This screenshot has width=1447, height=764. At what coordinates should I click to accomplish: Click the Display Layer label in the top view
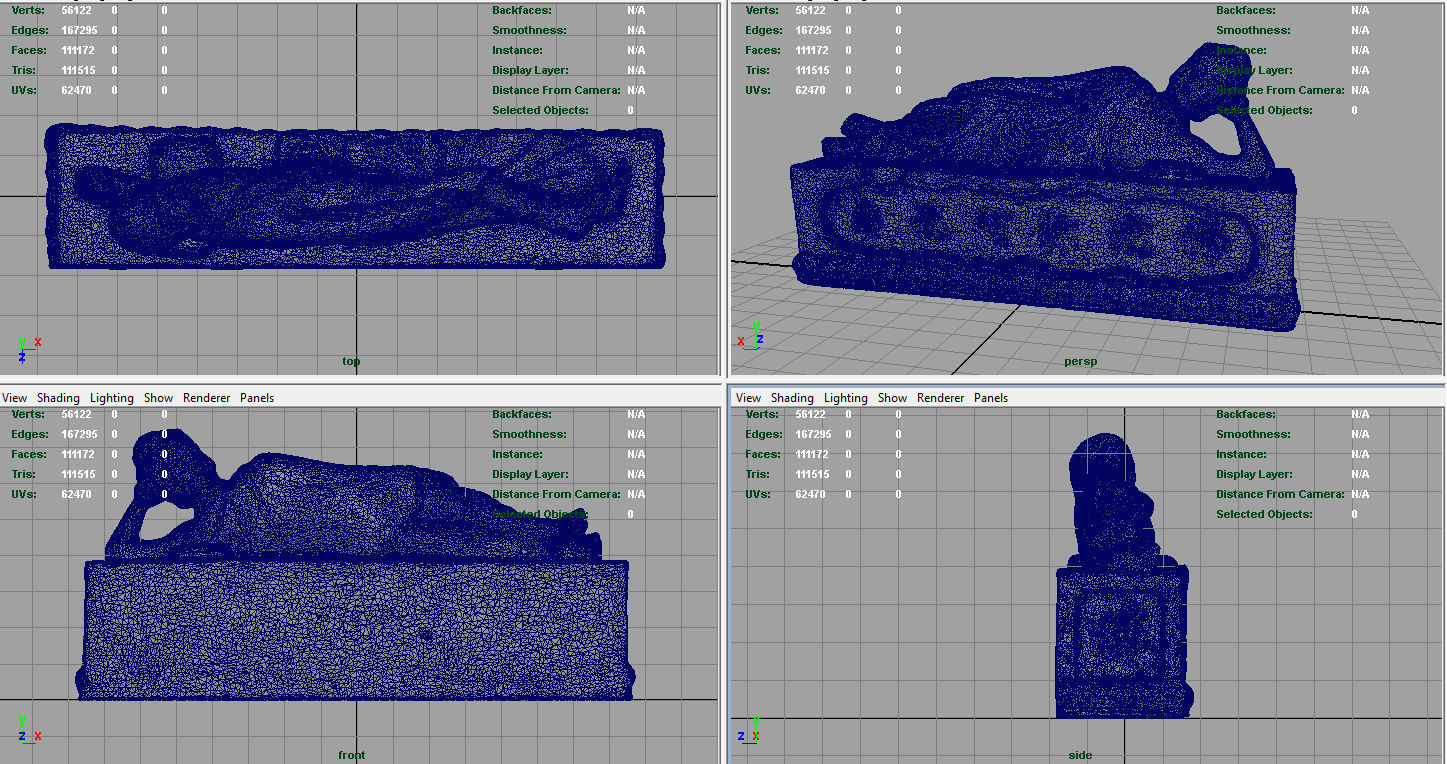pos(530,70)
